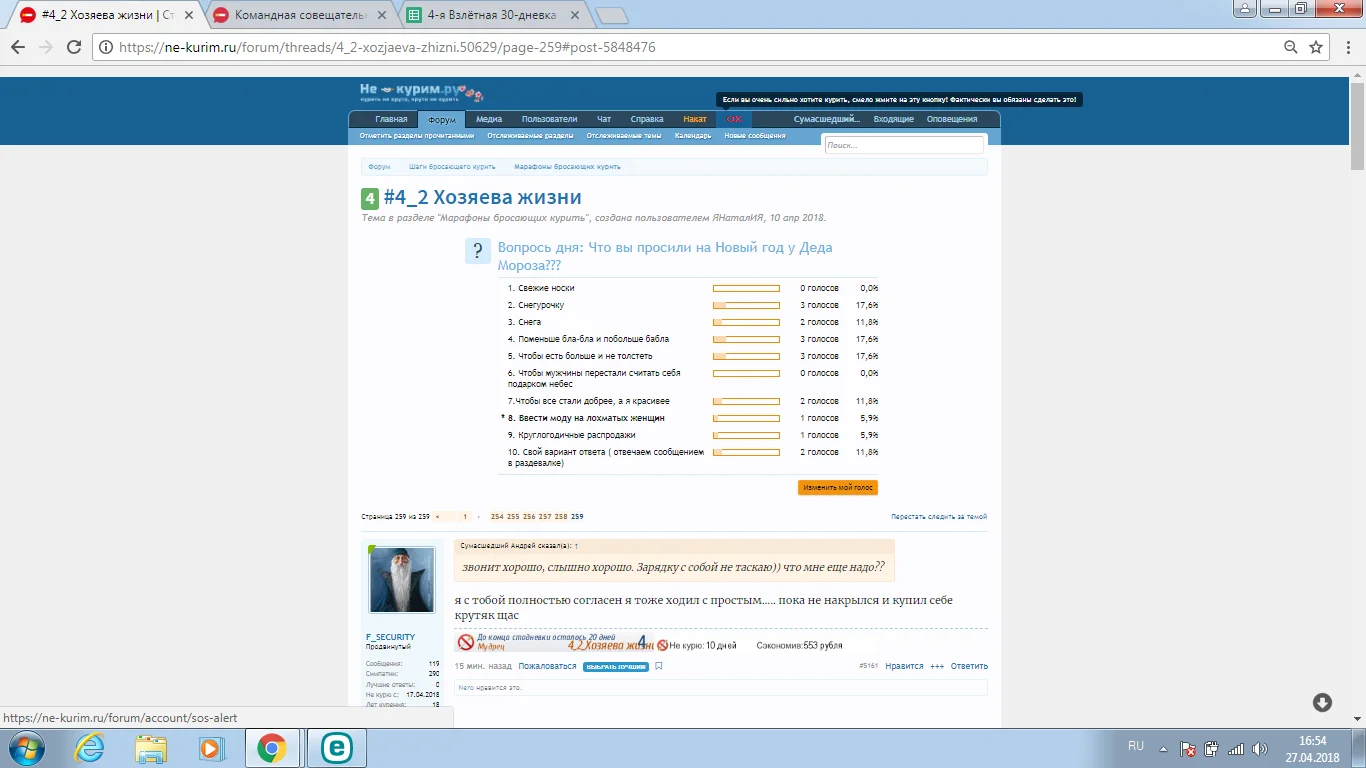Open the Чат navigation tab

pyautogui.click(x=604, y=120)
